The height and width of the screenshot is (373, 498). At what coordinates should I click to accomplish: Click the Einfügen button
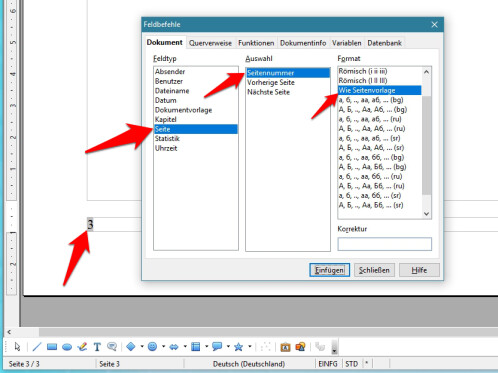[329, 270]
